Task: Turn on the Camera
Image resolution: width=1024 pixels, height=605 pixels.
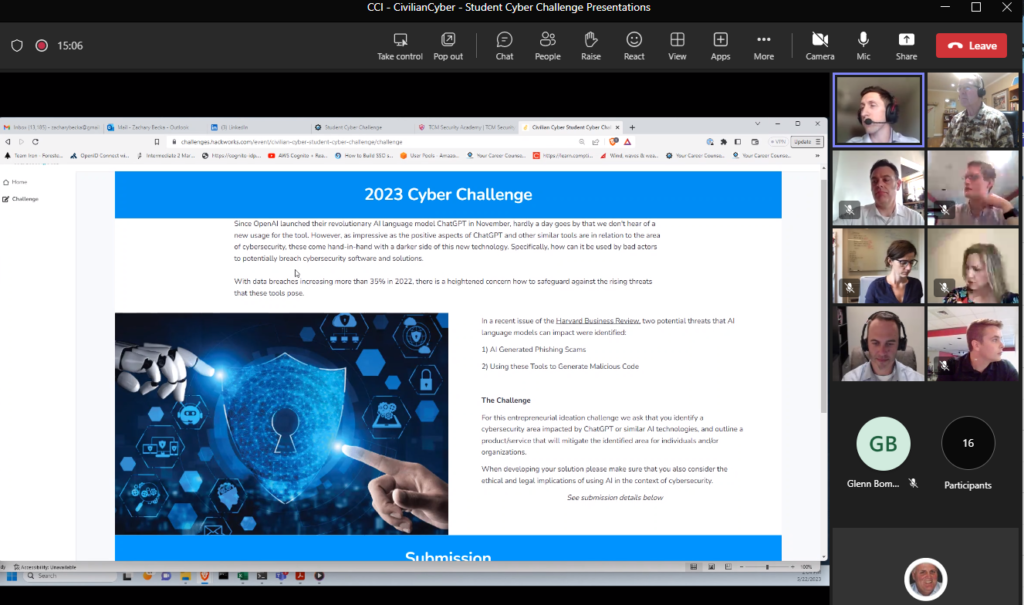Action: [820, 46]
